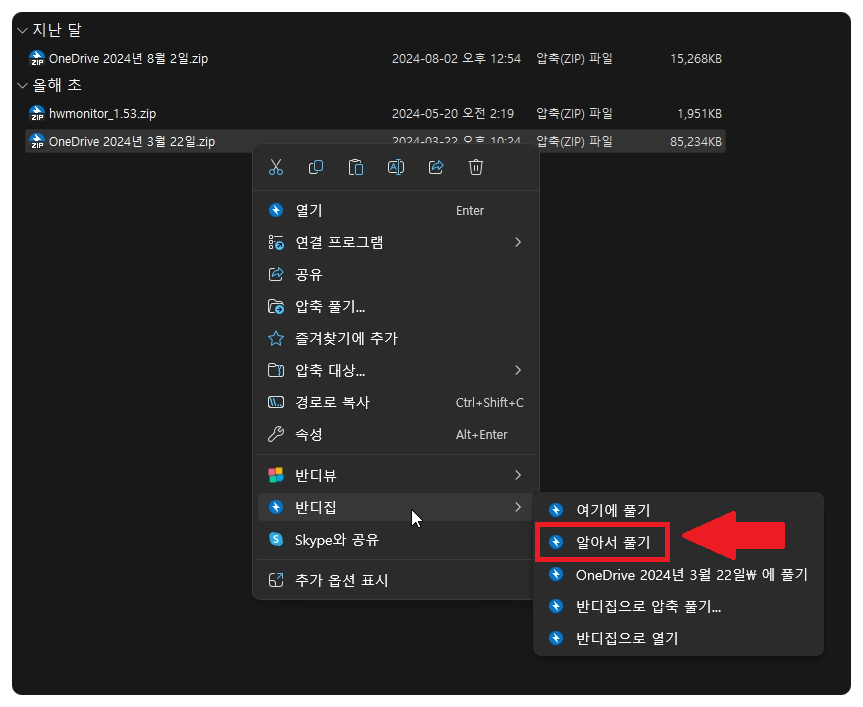The height and width of the screenshot is (707, 863).
Task: Click date 2024-08-02 오후 12:54
Action: 456,58
